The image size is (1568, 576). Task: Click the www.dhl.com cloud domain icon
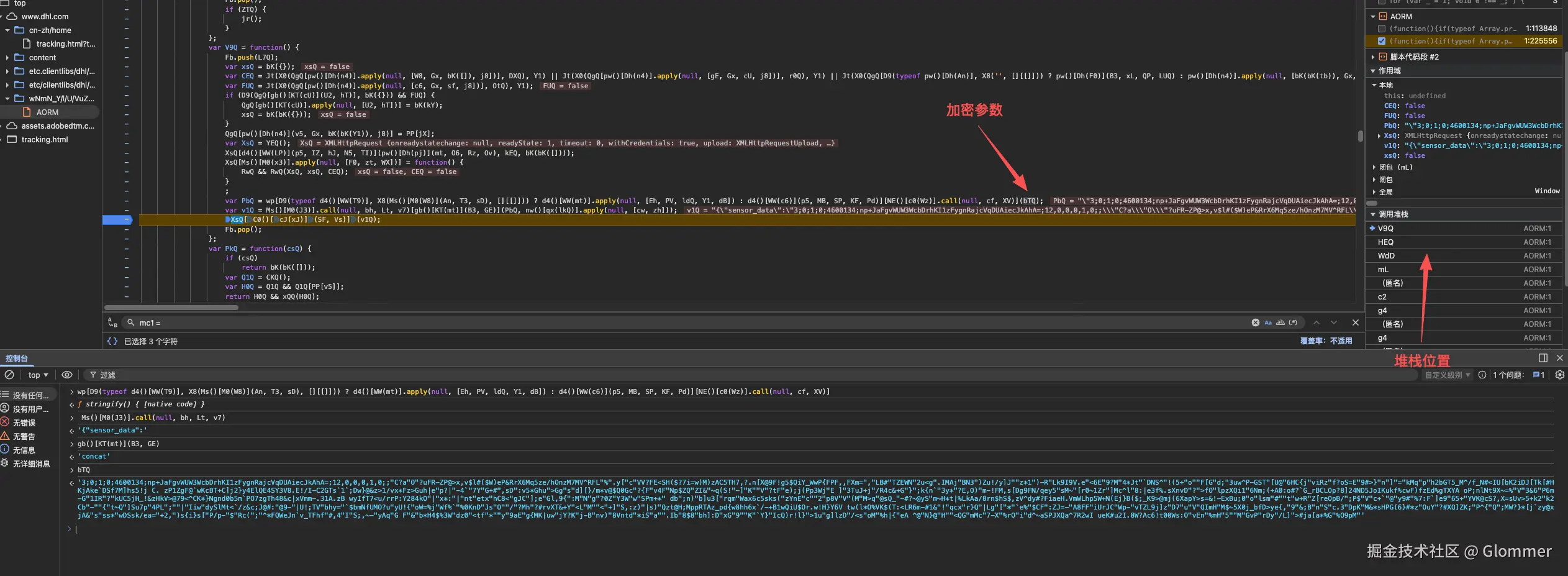click(12, 16)
